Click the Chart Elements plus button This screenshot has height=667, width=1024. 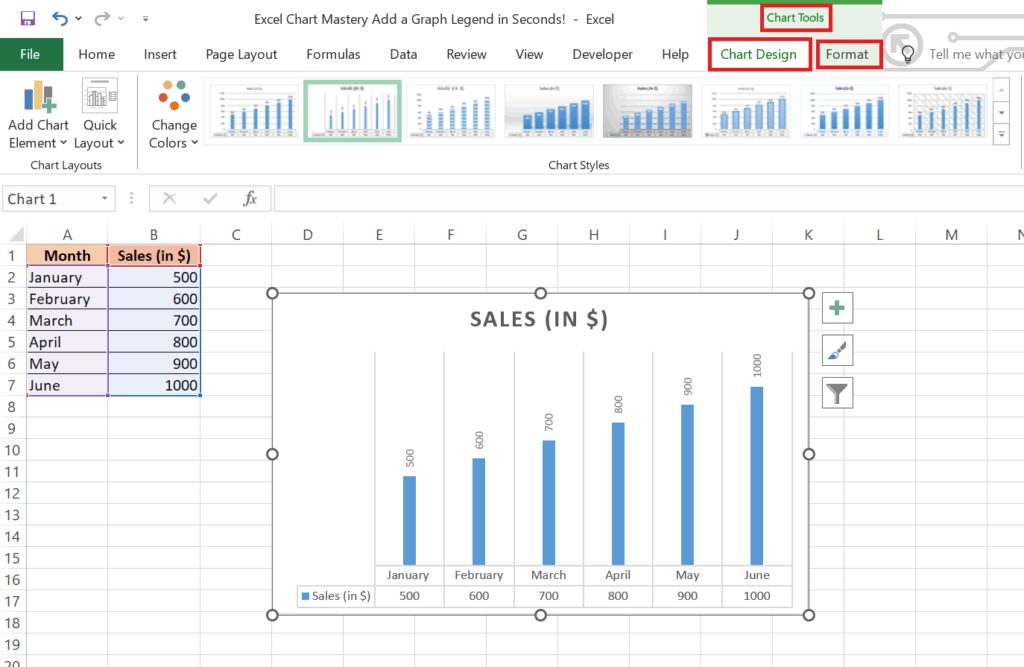point(837,309)
